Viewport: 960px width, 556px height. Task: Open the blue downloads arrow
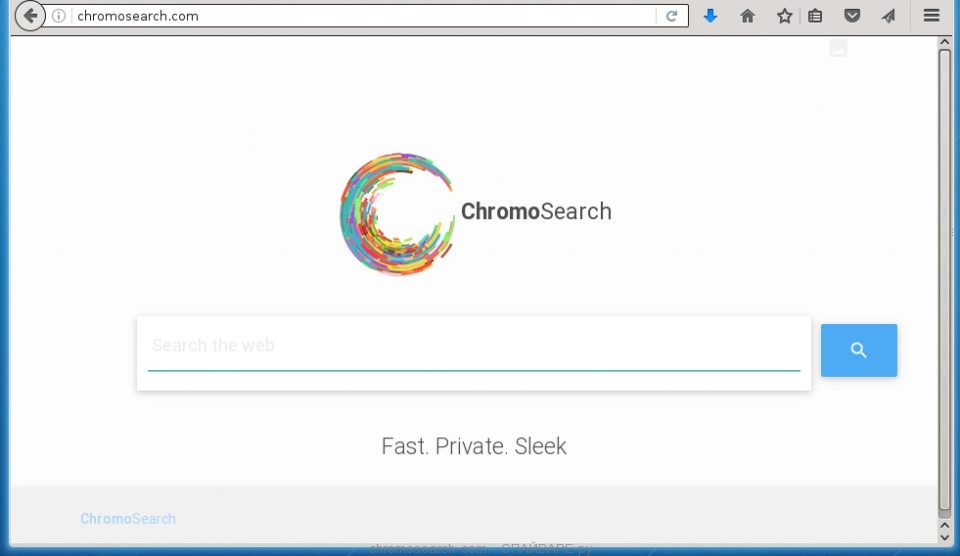710,16
